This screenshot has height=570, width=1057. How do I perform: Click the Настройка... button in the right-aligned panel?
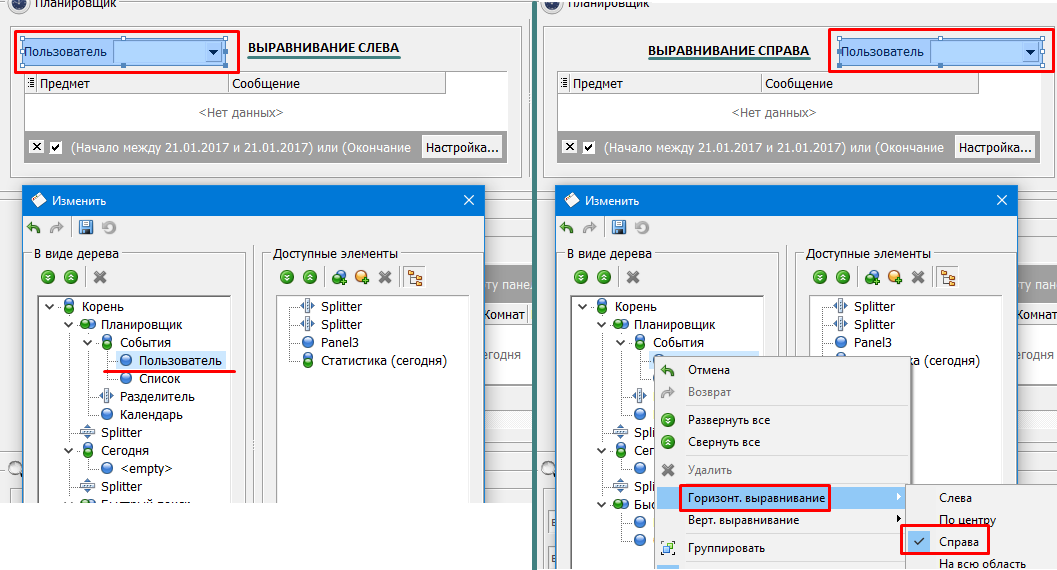[995, 148]
